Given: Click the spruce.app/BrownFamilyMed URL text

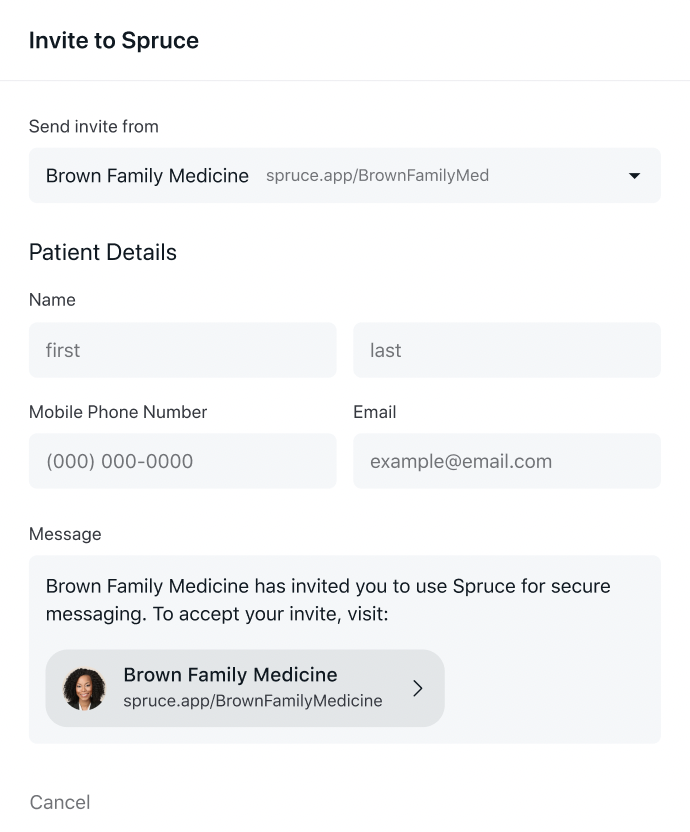Looking at the screenshot, I should click(x=377, y=175).
